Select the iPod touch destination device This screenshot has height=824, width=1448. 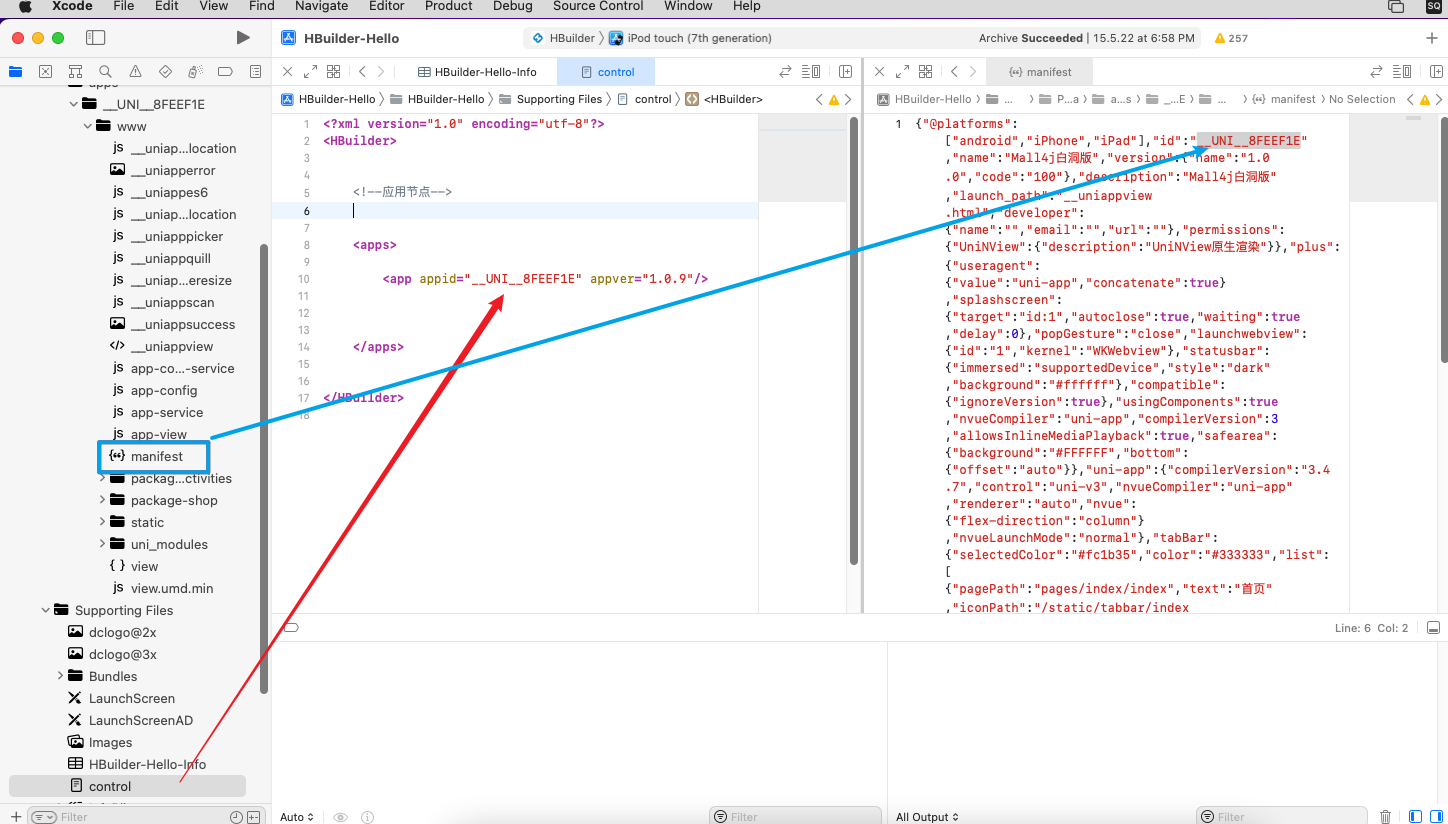(x=699, y=38)
